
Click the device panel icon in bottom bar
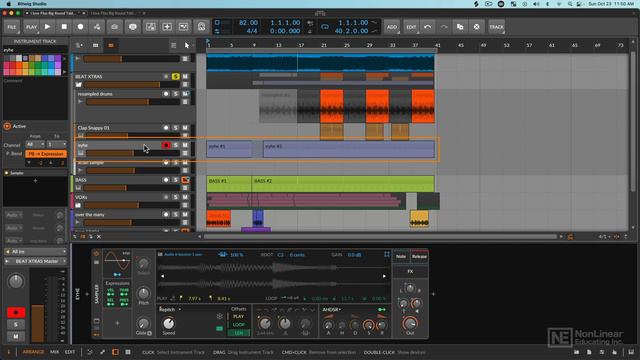115,352
